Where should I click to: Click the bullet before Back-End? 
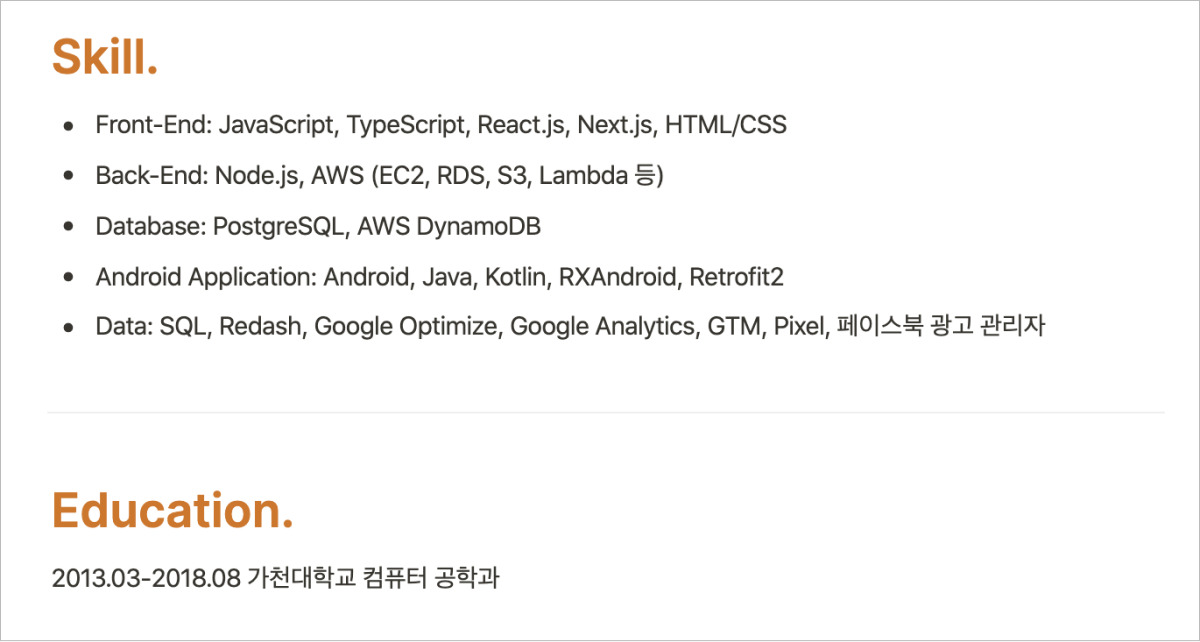click(68, 176)
